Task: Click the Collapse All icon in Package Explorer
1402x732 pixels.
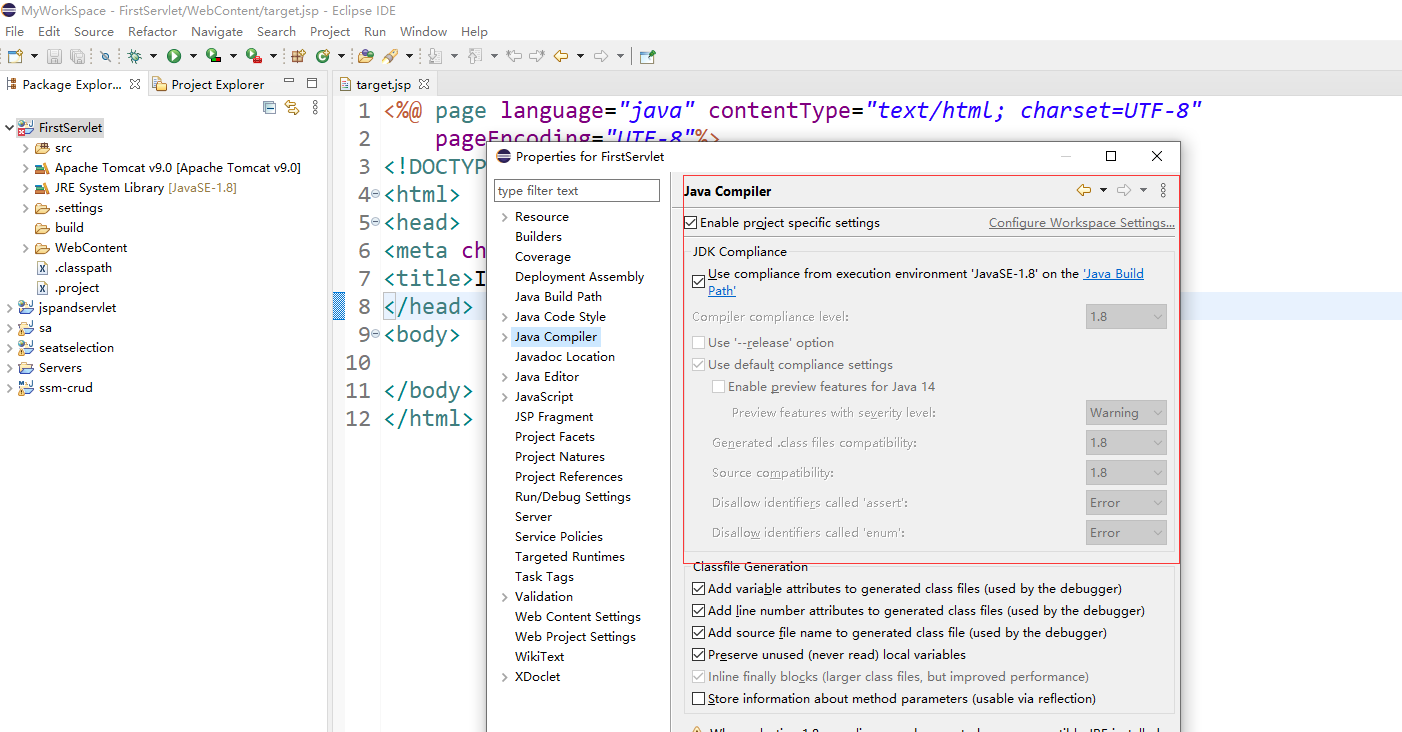Action: point(269,108)
